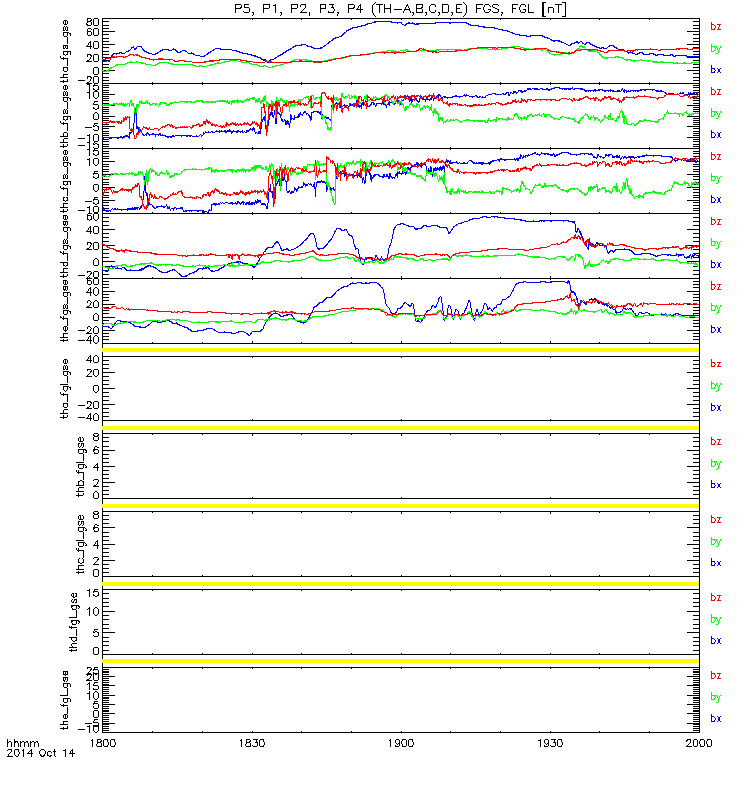
Task: Click blue bx legend of thd_fgl panel
Action: coord(716,641)
